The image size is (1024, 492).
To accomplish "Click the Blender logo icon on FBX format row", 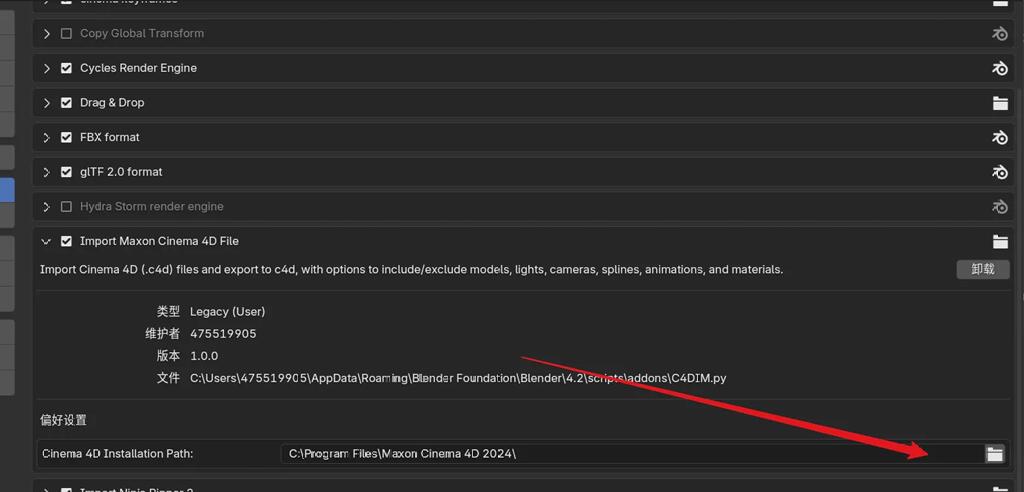I will (1000, 137).
